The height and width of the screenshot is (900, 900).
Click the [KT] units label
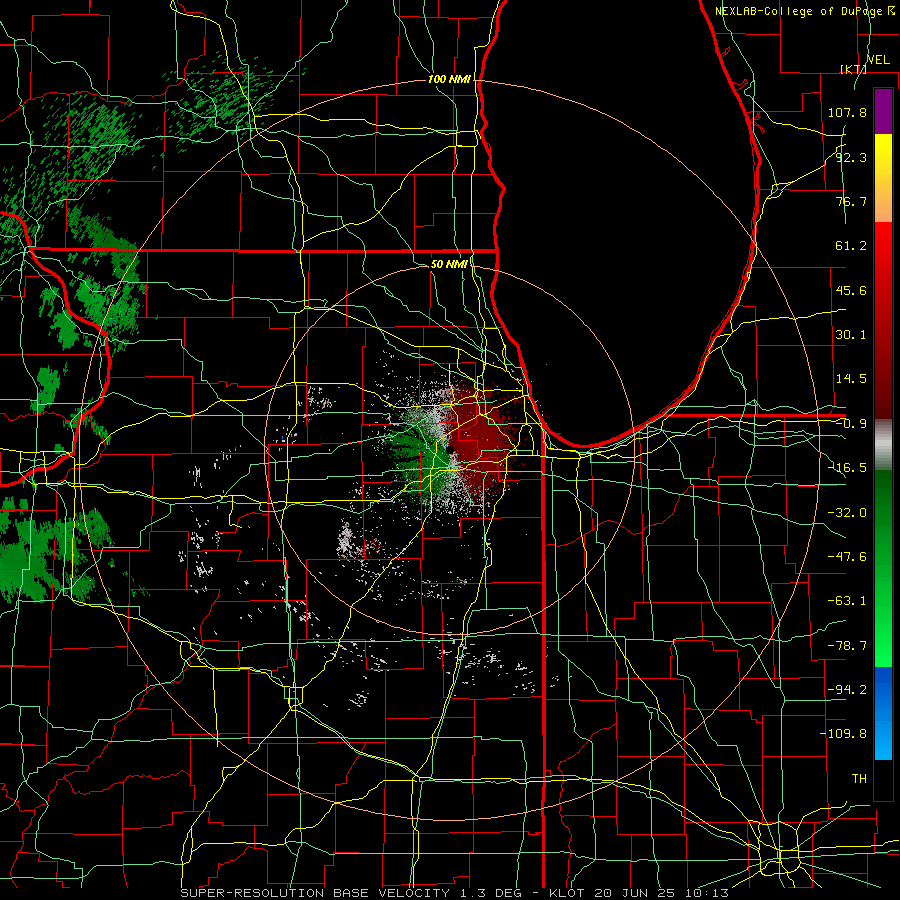[x=853, y=69]
